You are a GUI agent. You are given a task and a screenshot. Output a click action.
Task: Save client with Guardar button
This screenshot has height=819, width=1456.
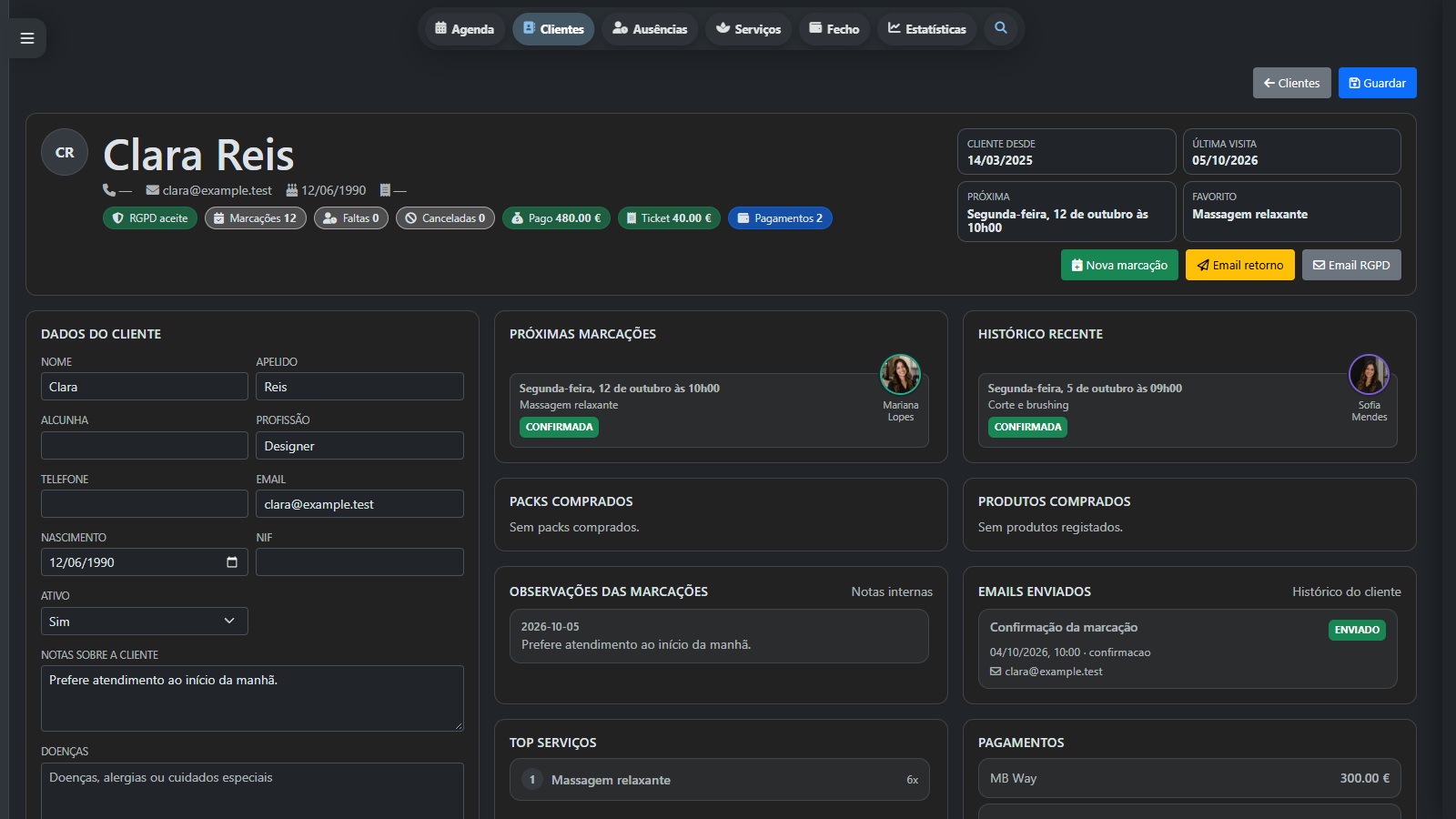pos(1378,83)
